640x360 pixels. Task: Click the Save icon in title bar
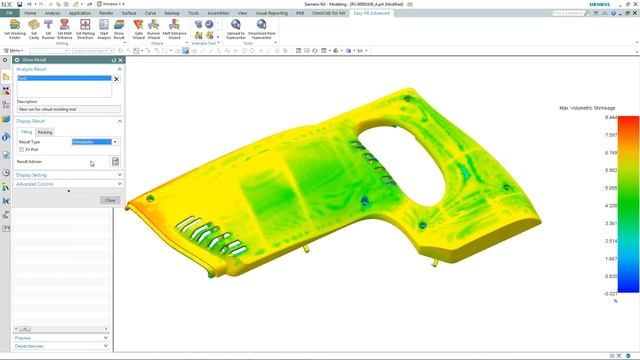19,4
